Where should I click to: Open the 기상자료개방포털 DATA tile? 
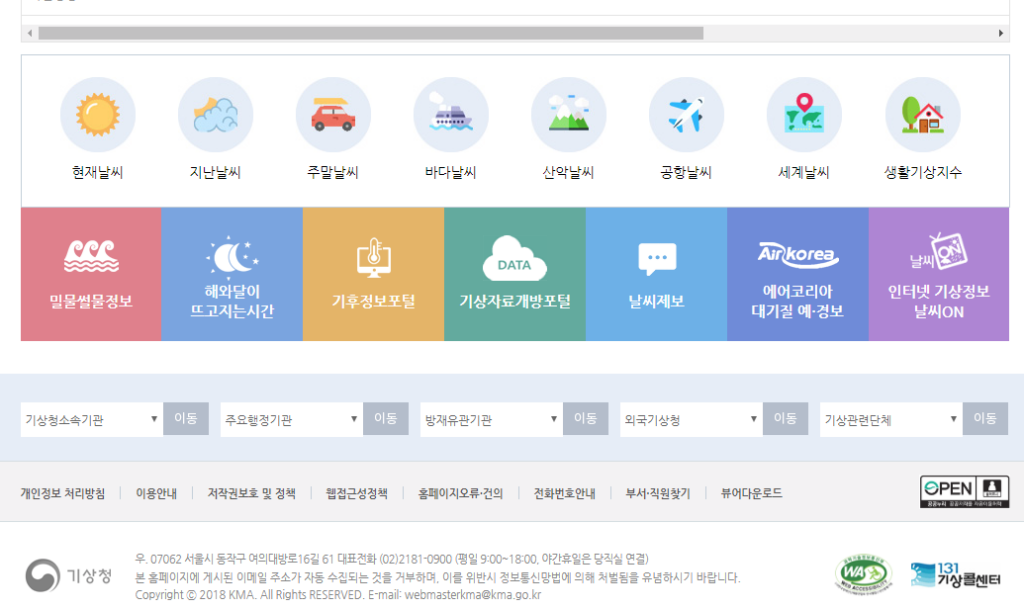[x=515, y=274]
